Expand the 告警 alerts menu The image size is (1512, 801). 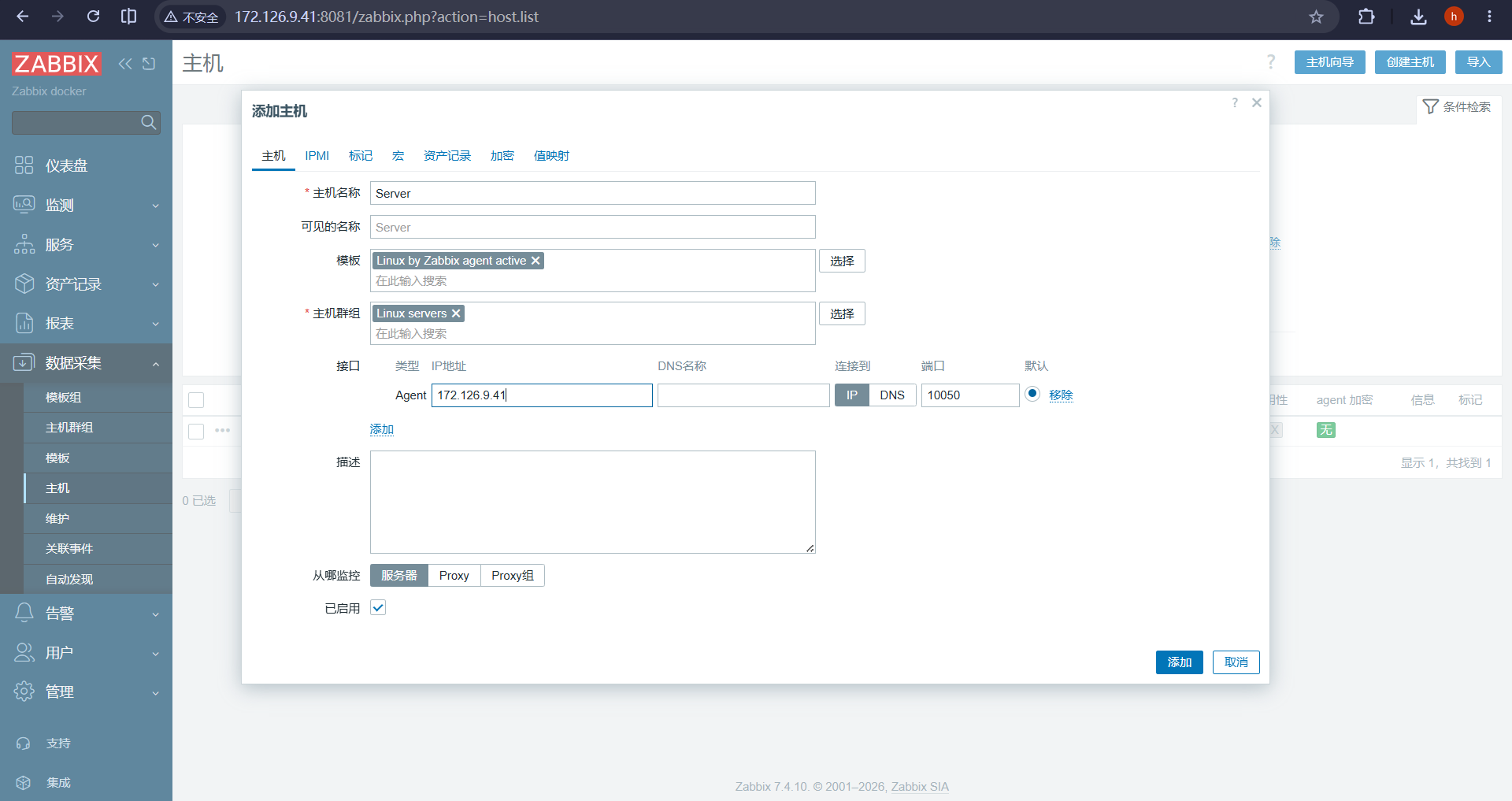coord(86,613)
